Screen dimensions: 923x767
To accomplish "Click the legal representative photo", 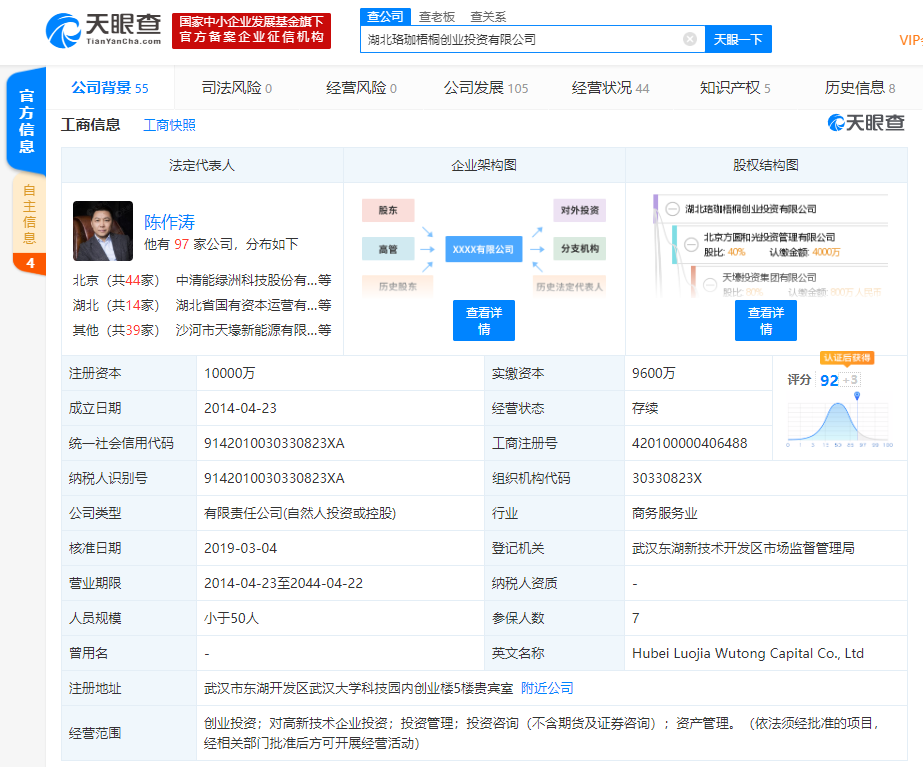I will click(x=103, y=231).
